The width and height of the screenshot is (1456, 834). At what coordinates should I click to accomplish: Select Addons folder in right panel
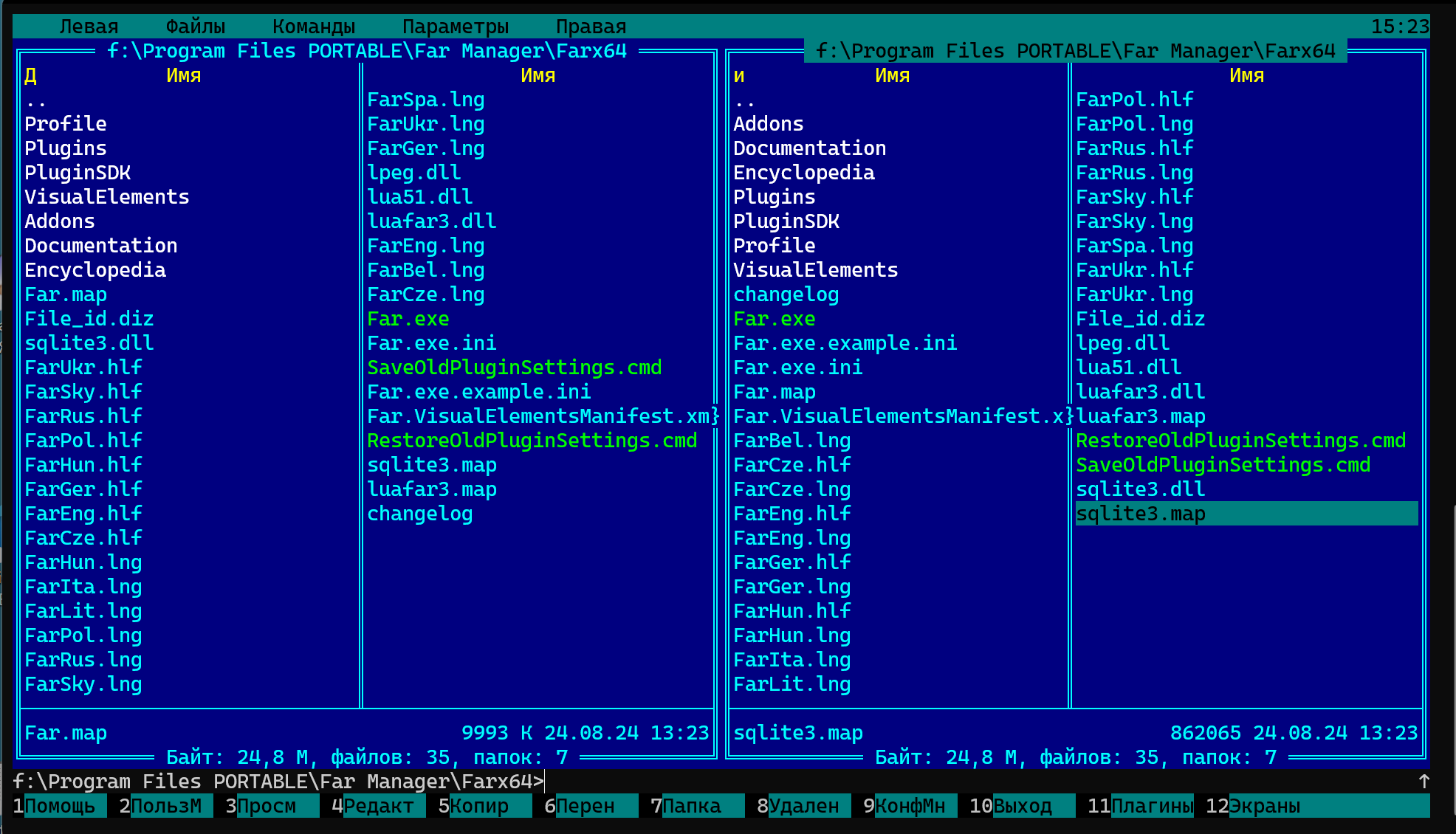click(769, 124)
